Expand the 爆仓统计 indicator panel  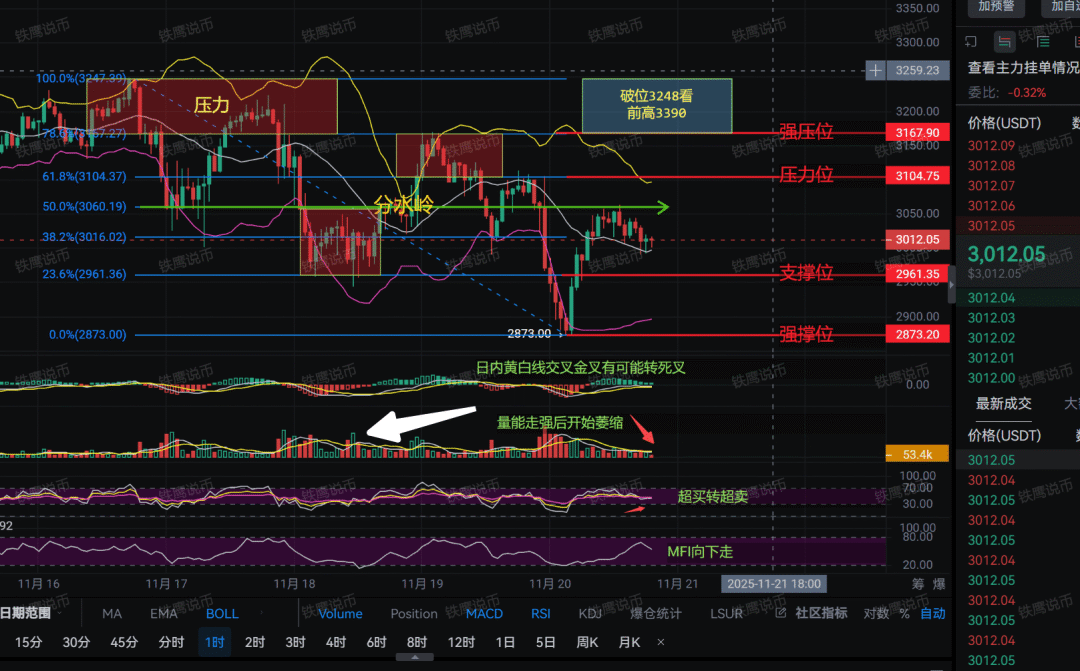click(x=655, y=613)
